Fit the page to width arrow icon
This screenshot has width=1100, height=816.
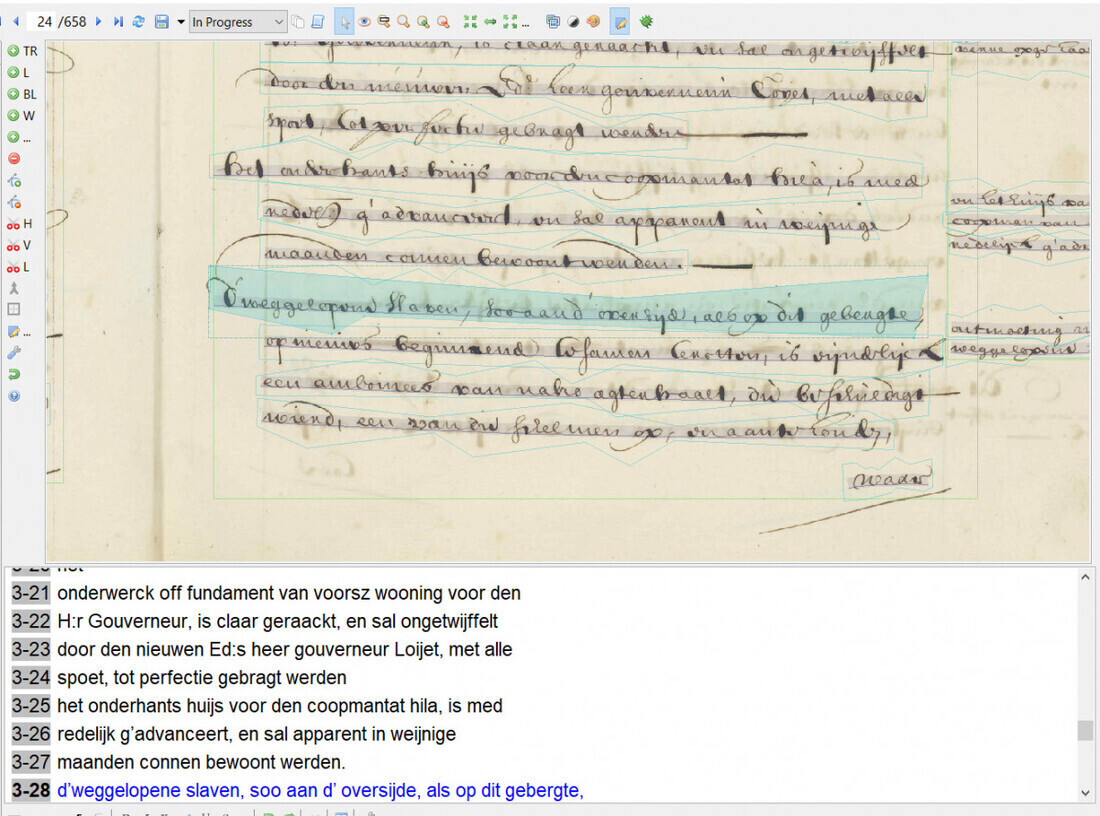pos(490,22)
